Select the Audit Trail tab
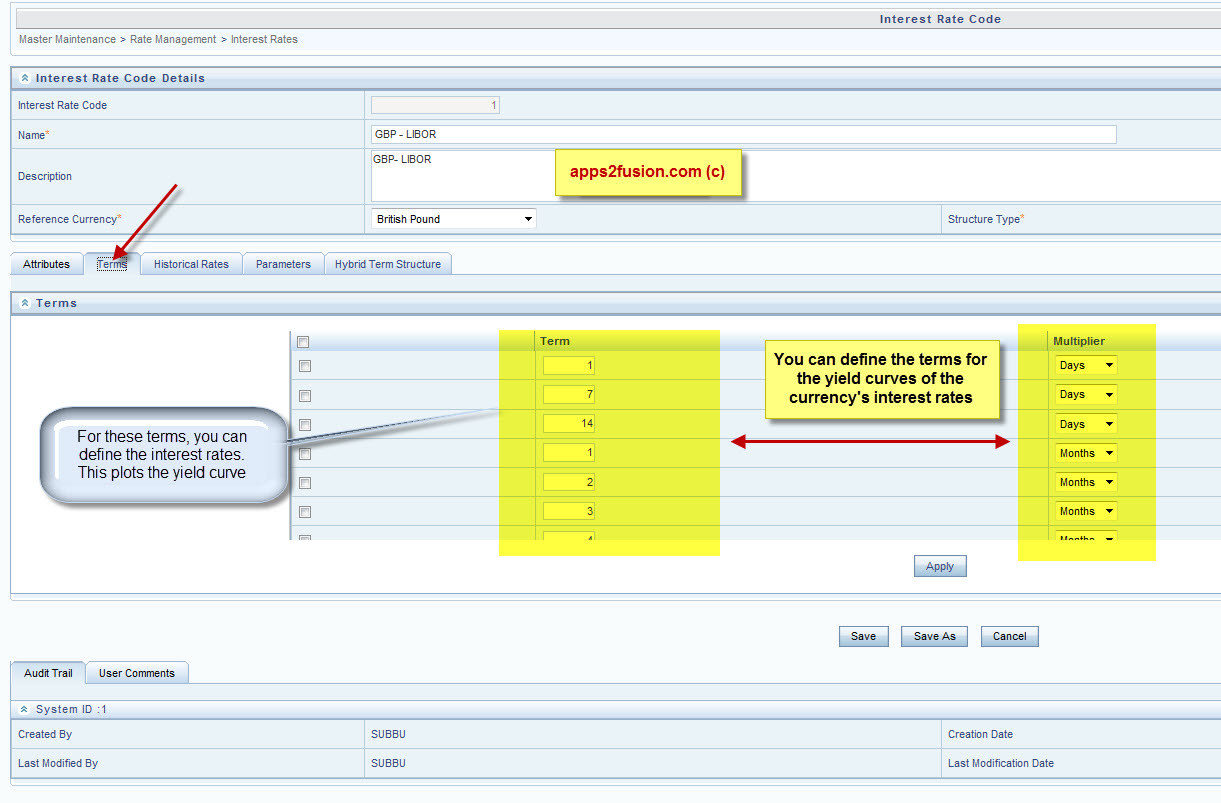 point(48,673)
